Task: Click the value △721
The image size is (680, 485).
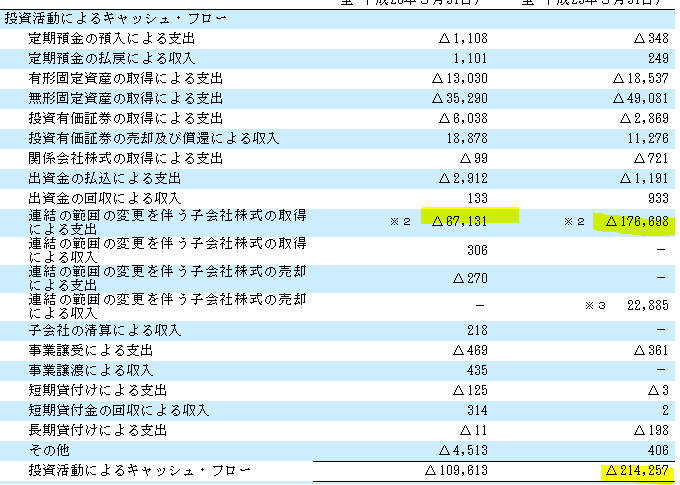Action: click(x=651, y=158)
